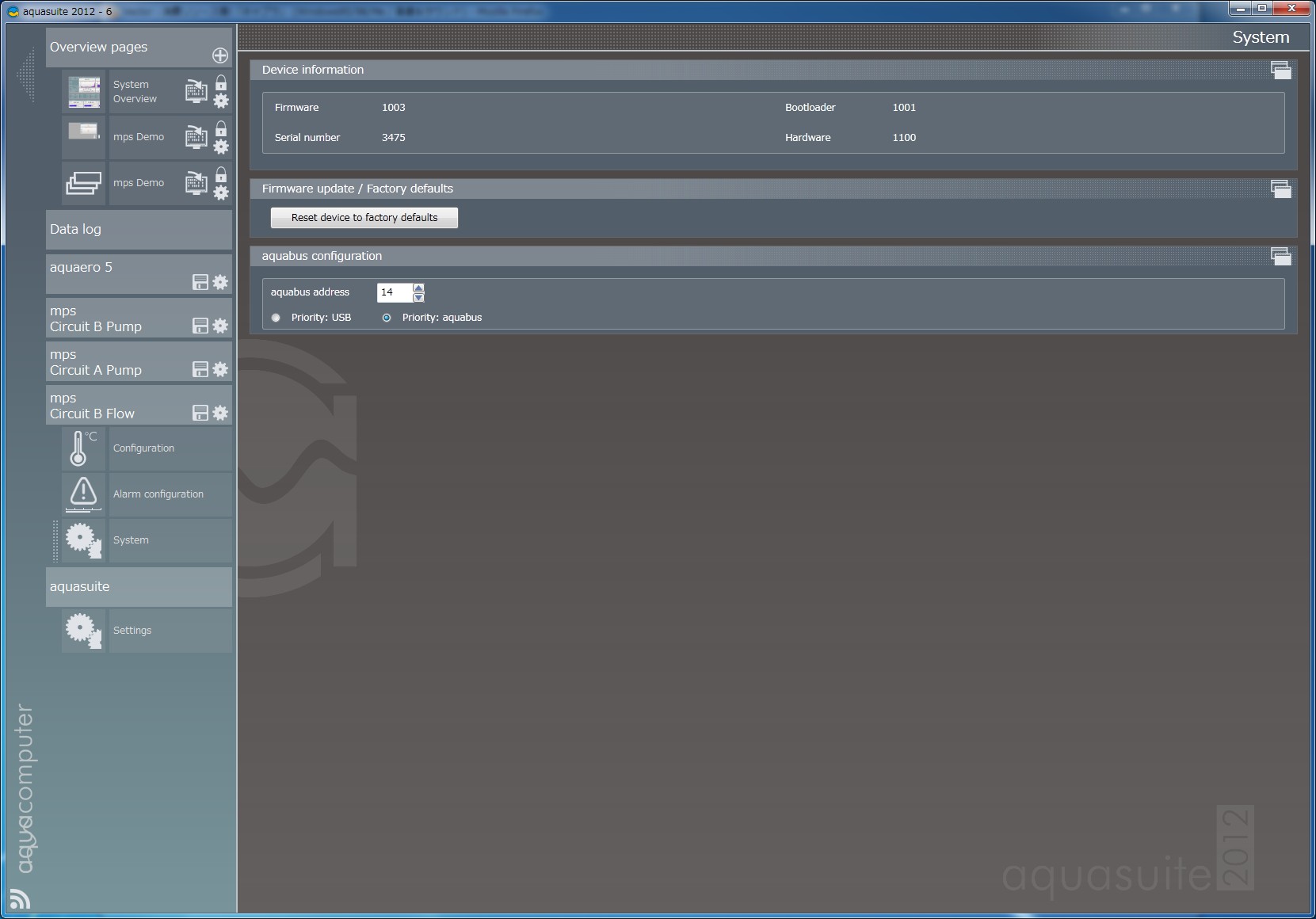Select the Priority: USB radio button

click(x=276, y=318)
